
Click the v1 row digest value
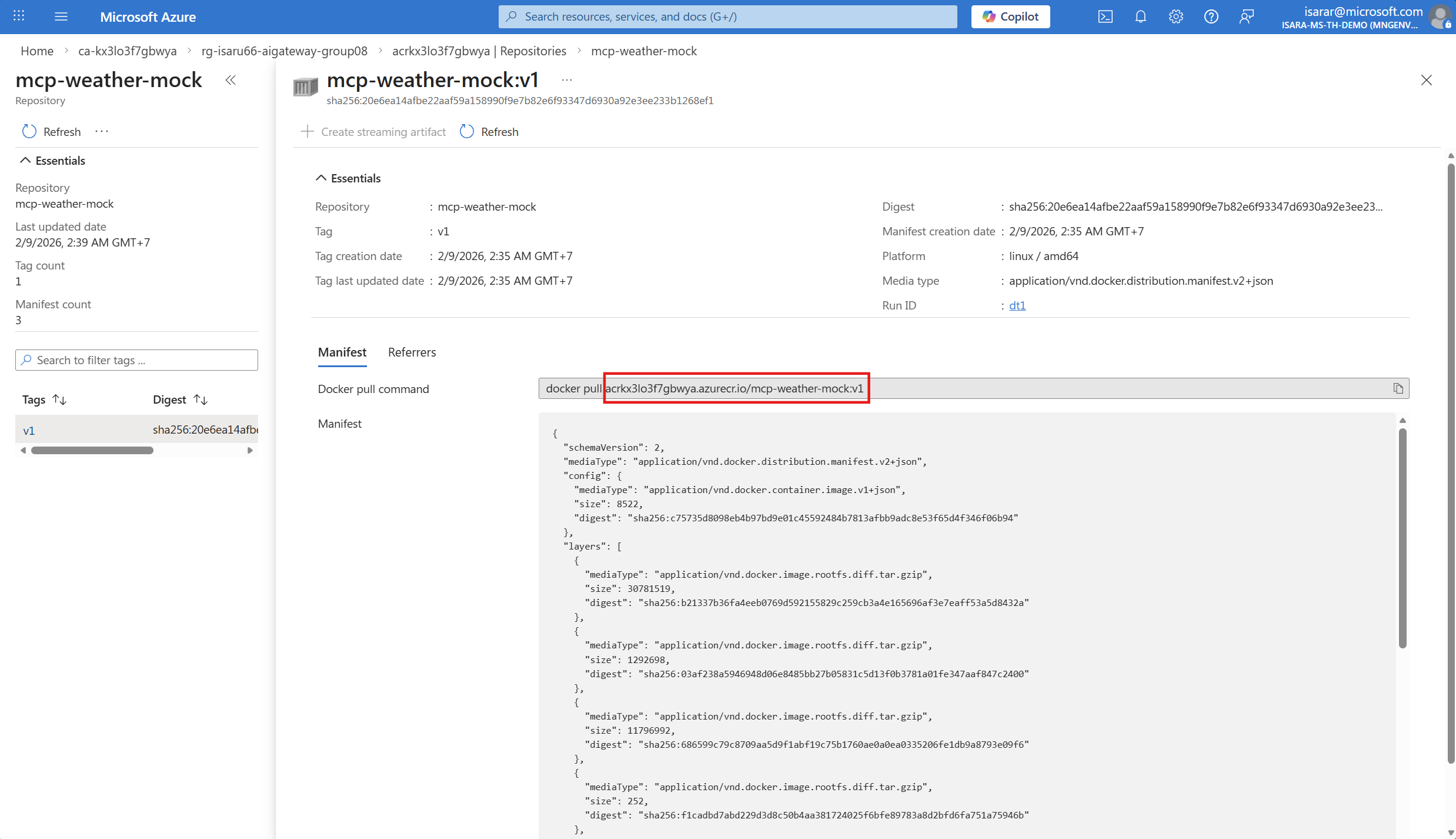205,430
